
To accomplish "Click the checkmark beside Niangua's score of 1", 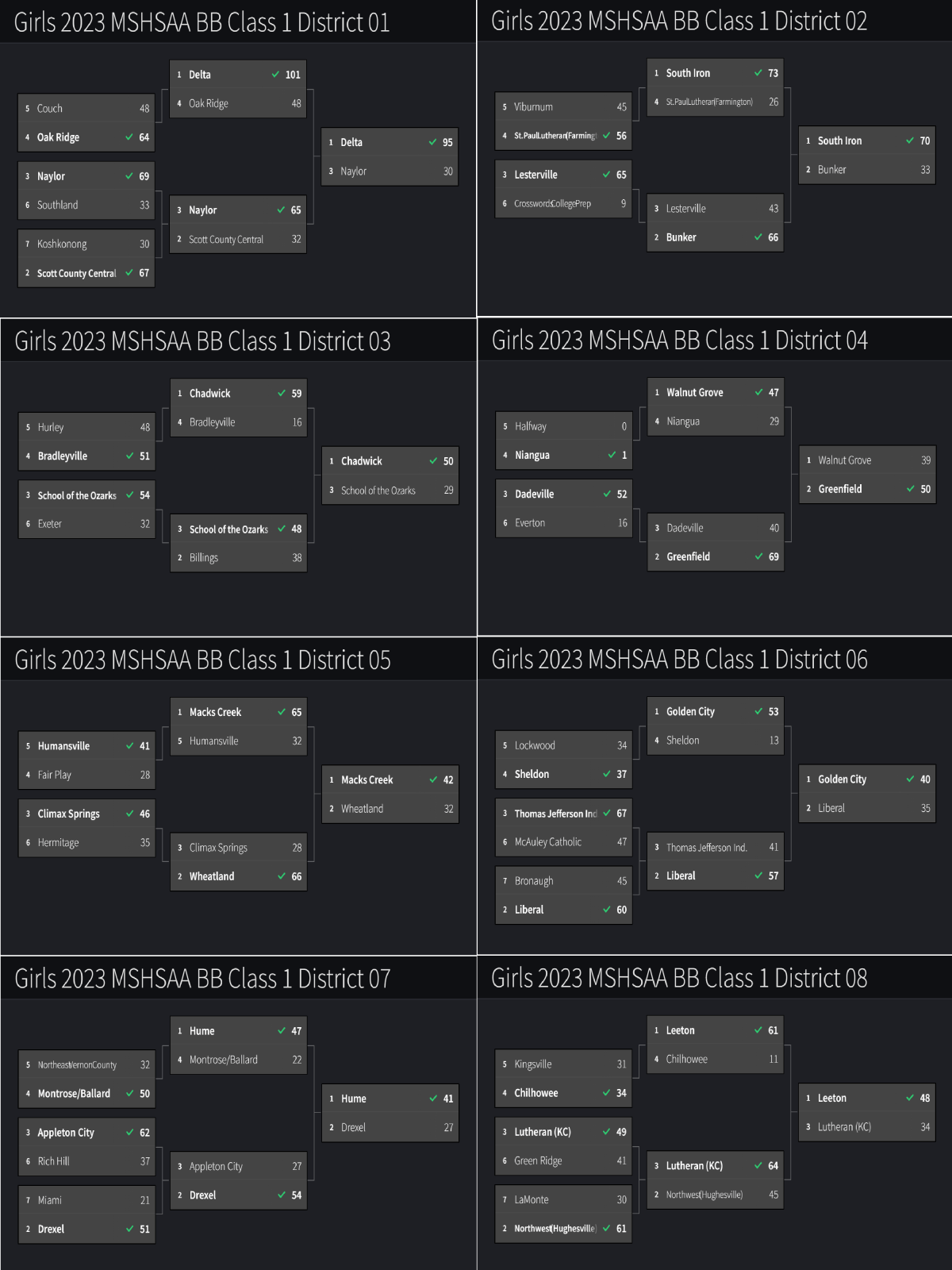I will [612, 455].
